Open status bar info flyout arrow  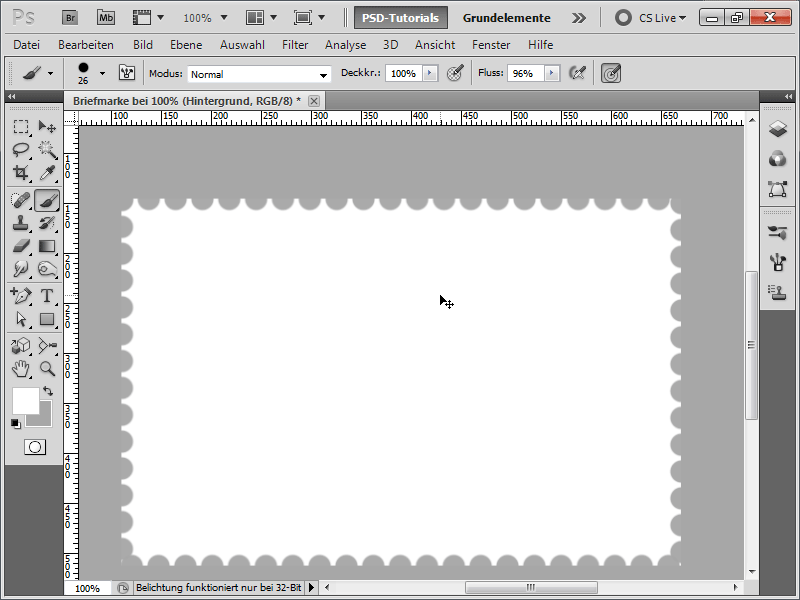coord(311,588)
